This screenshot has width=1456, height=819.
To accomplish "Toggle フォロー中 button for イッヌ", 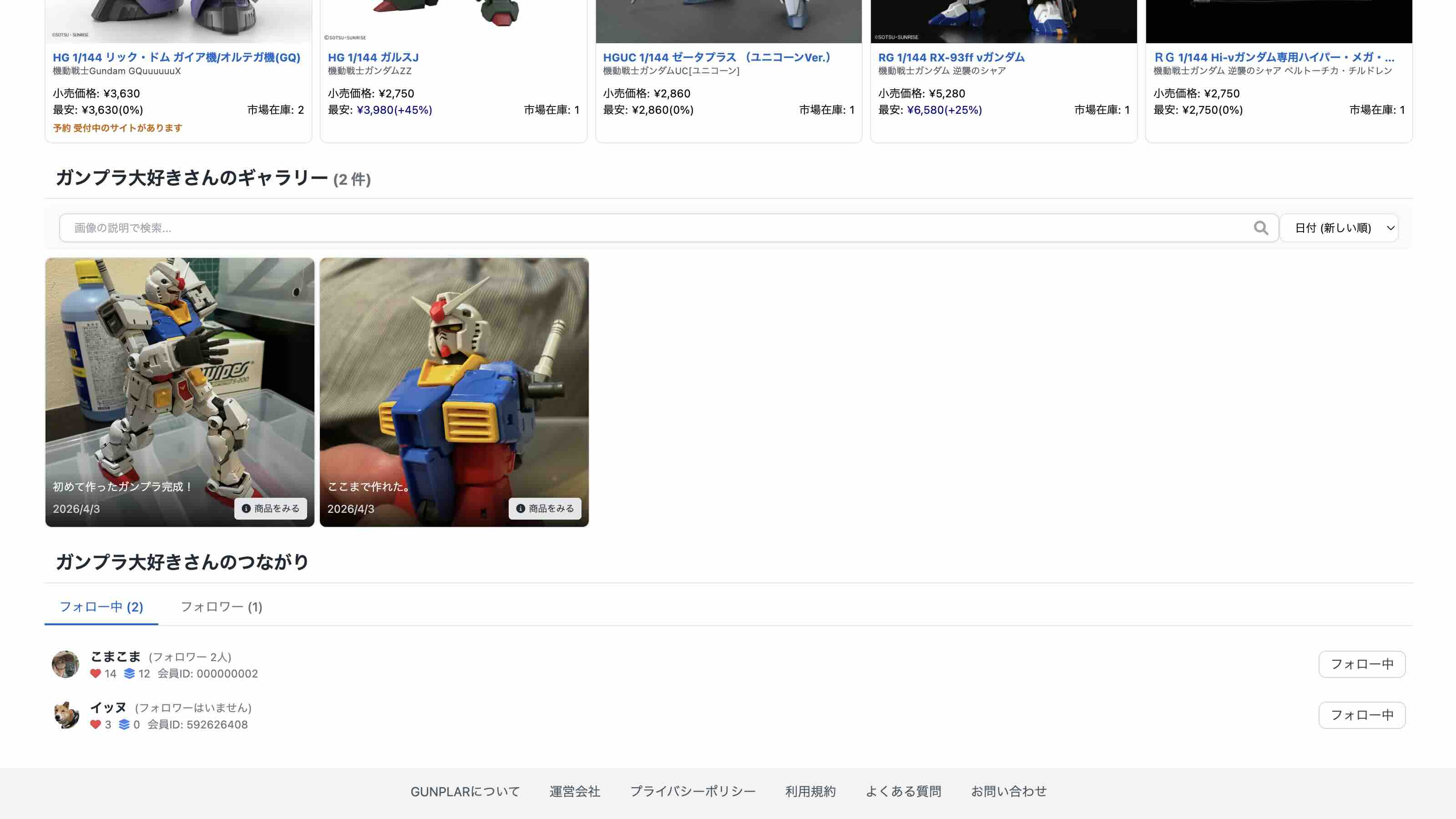I will pyautogui.click(x=1362, y=715).
